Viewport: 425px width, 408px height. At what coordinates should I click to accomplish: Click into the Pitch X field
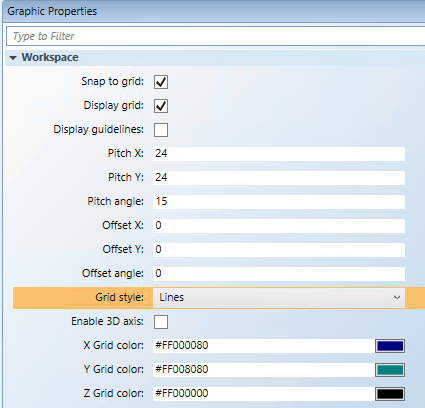click(x=279, y=154)
